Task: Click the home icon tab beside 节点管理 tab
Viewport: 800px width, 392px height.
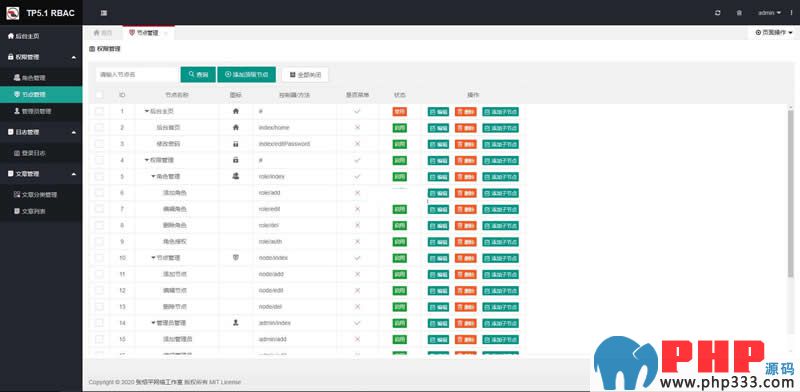Action: click(x=103, y=33)
